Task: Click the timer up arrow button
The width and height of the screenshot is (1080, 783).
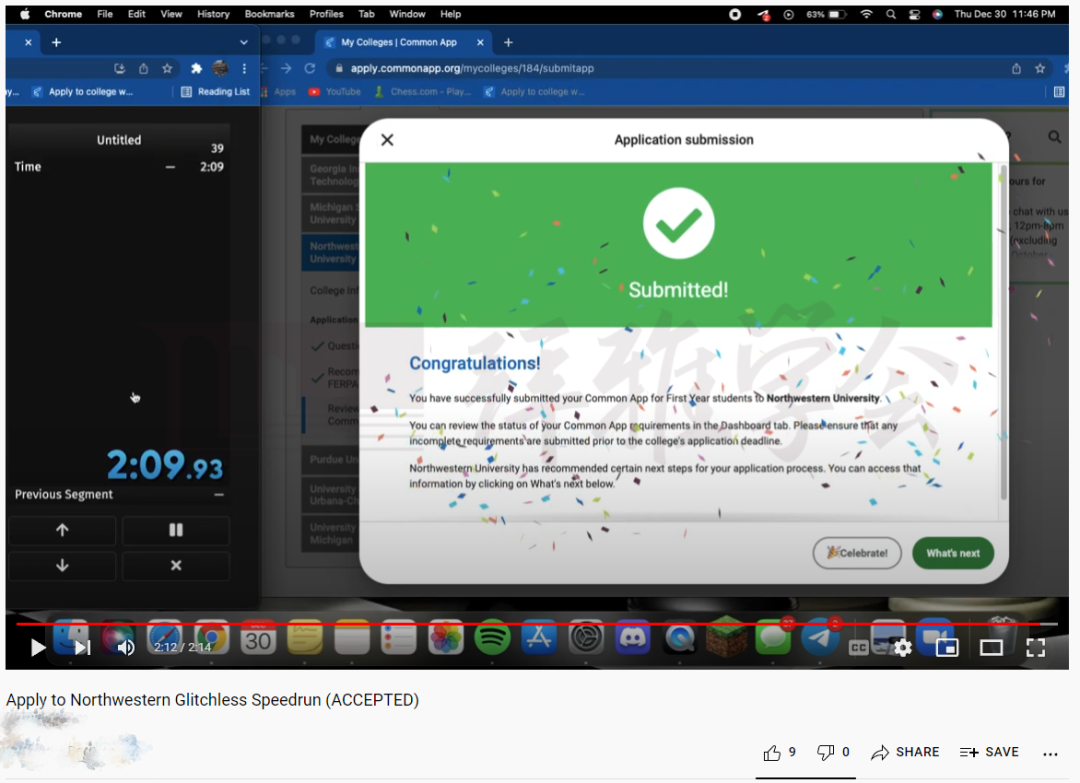Action: click(x=62, y=530)
